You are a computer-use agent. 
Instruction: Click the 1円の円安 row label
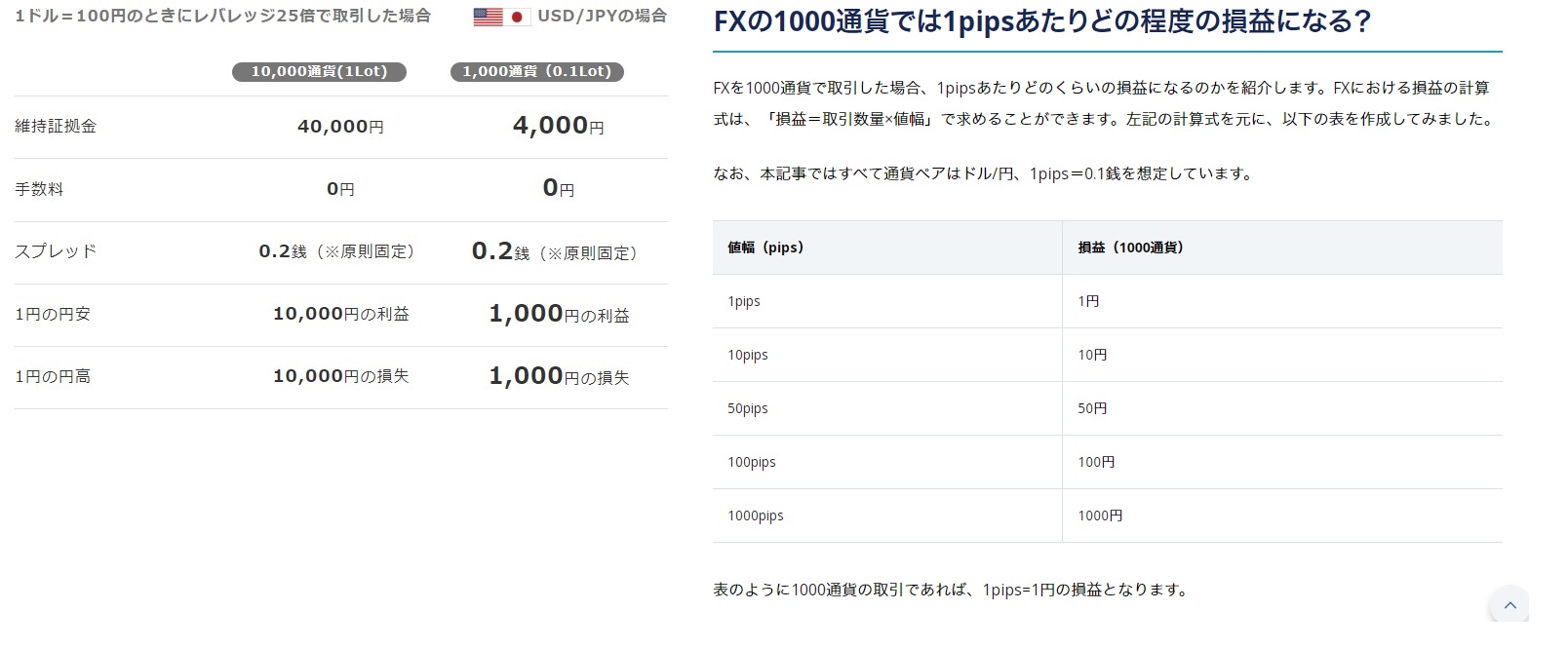[53, 314]
